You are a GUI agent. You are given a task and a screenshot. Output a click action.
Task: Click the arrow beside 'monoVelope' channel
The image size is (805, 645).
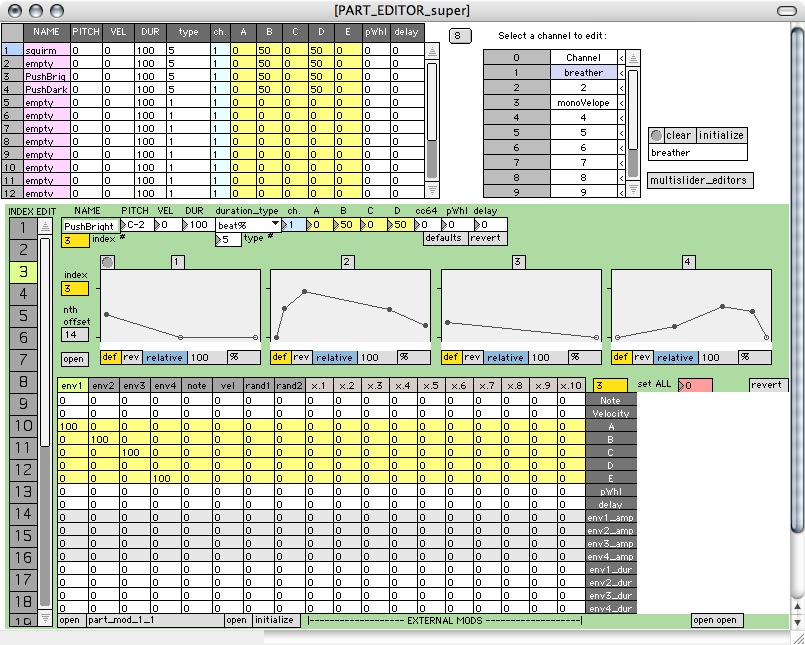621,102
